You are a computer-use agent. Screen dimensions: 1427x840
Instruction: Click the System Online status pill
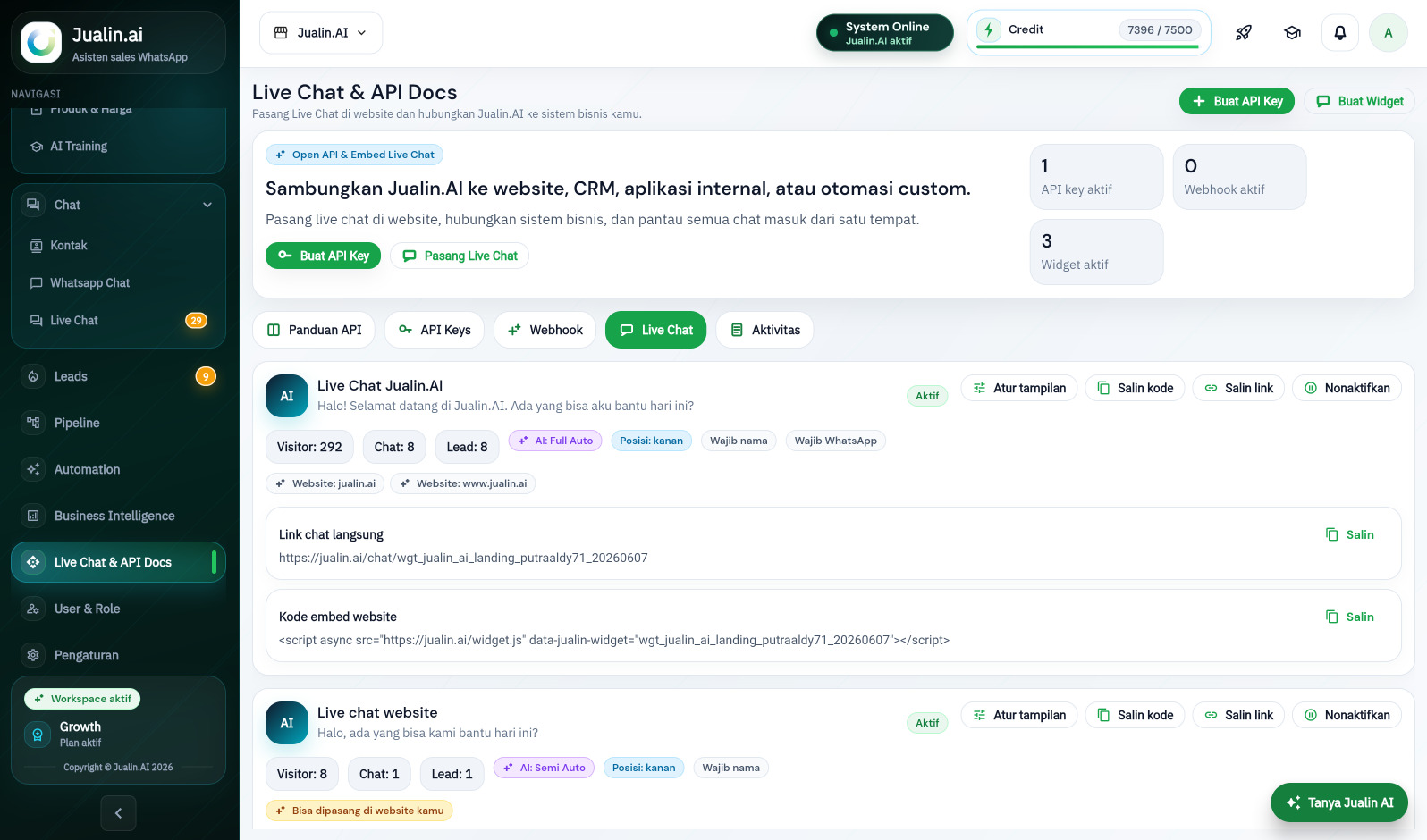pyautogui.click(x=885, y=33)
